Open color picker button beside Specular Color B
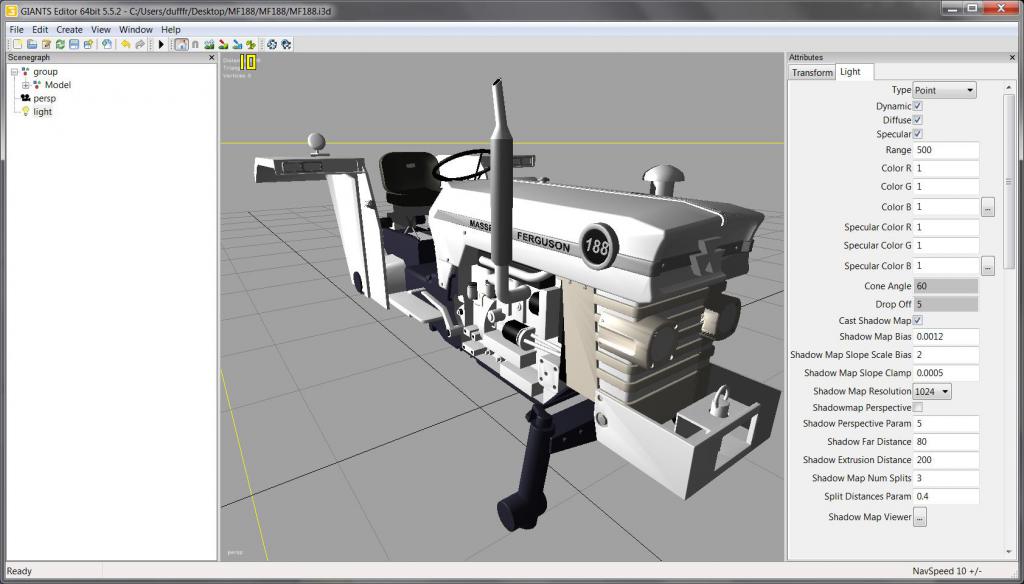The height and width of the screenshot is (584, 1024). click(x=987, y=267)
